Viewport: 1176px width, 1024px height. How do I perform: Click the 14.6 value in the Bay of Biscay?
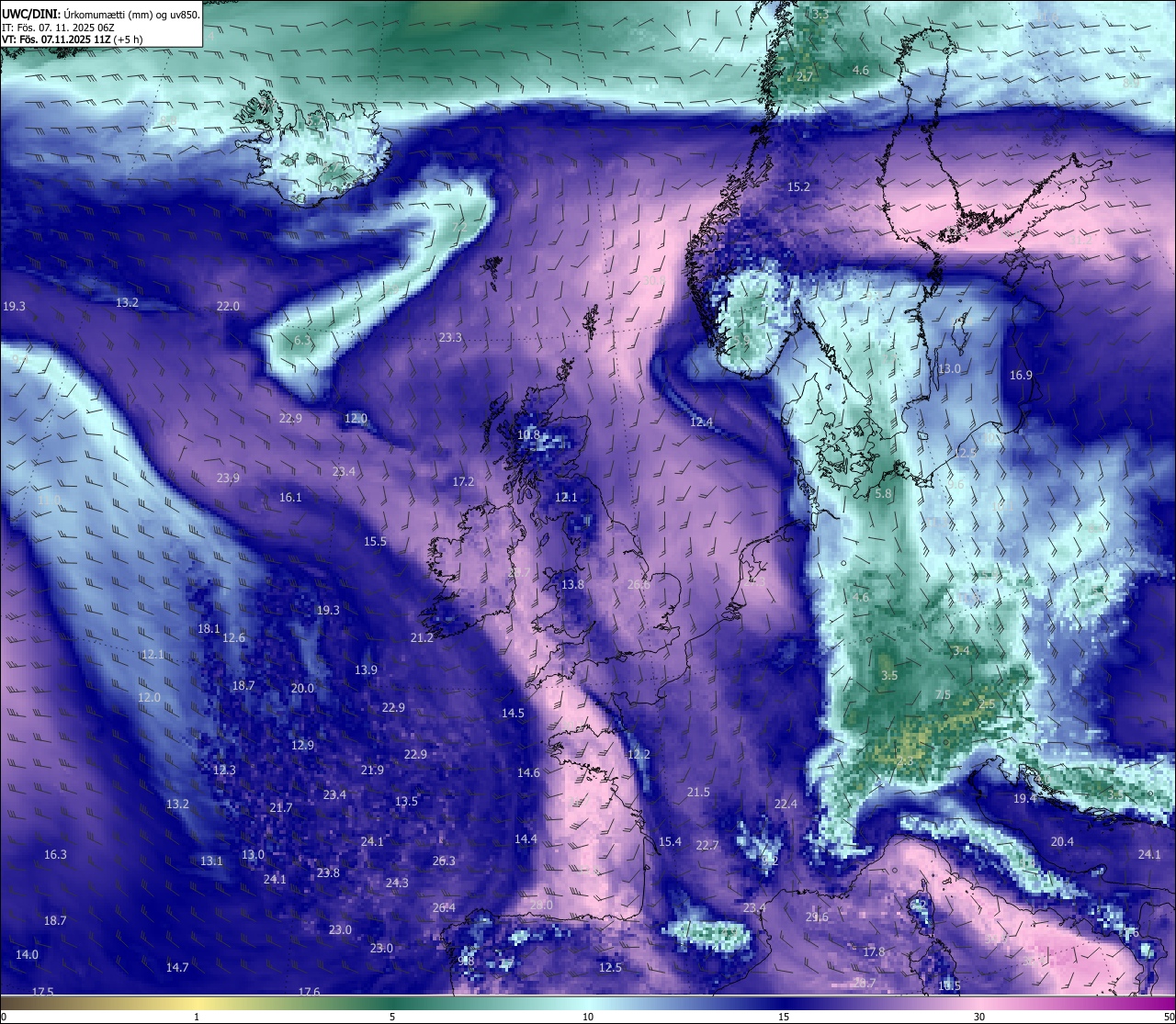click(528, 772)
